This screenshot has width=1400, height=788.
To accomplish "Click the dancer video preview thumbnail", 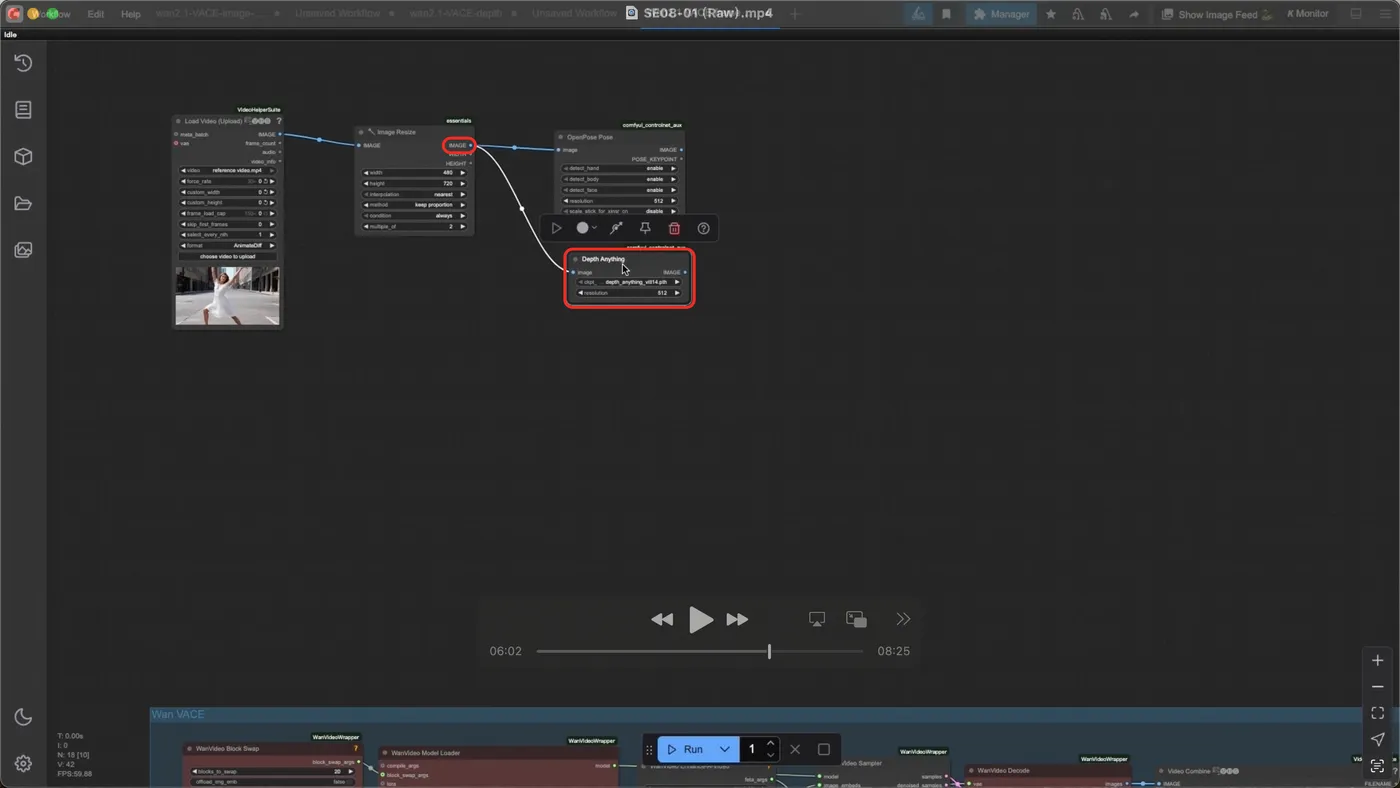I will coord(227,295).
